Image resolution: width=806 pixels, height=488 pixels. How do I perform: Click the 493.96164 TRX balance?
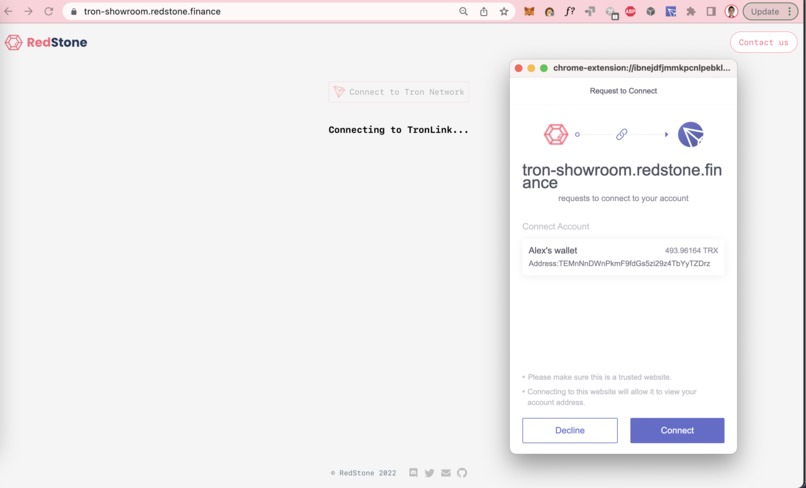(691, 250)
